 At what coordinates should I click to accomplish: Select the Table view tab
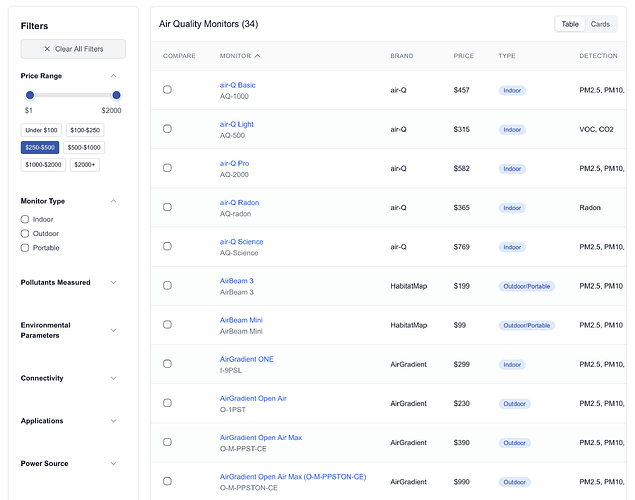pos(570,24)
